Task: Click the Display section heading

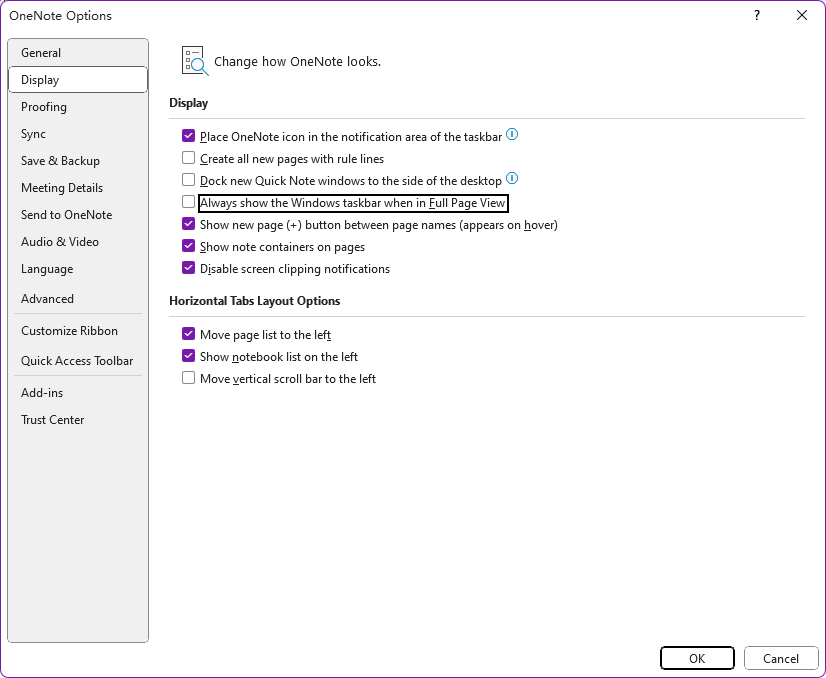Action: [x=189, y=103]
